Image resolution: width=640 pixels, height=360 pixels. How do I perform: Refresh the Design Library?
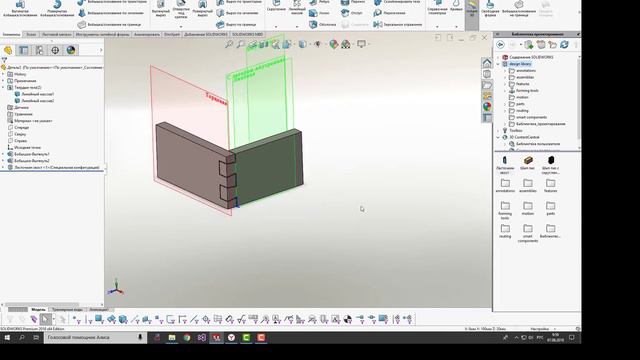pos(564,44)
